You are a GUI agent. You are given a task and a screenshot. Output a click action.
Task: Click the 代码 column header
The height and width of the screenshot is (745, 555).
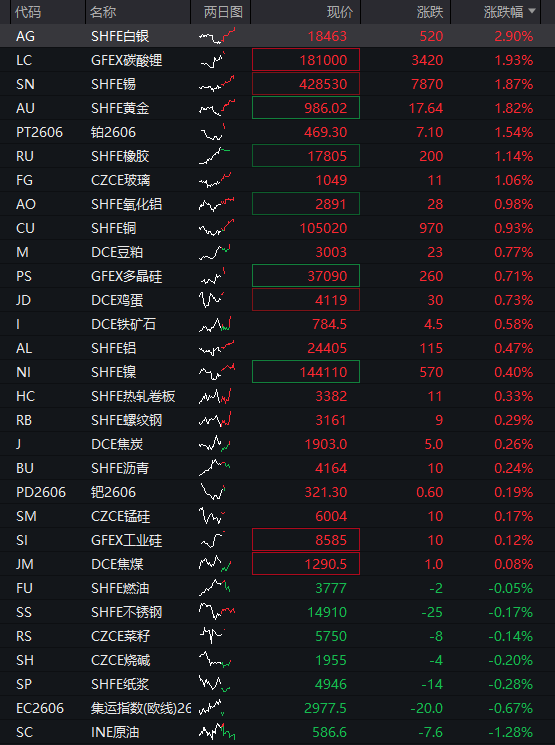(28, 12)
